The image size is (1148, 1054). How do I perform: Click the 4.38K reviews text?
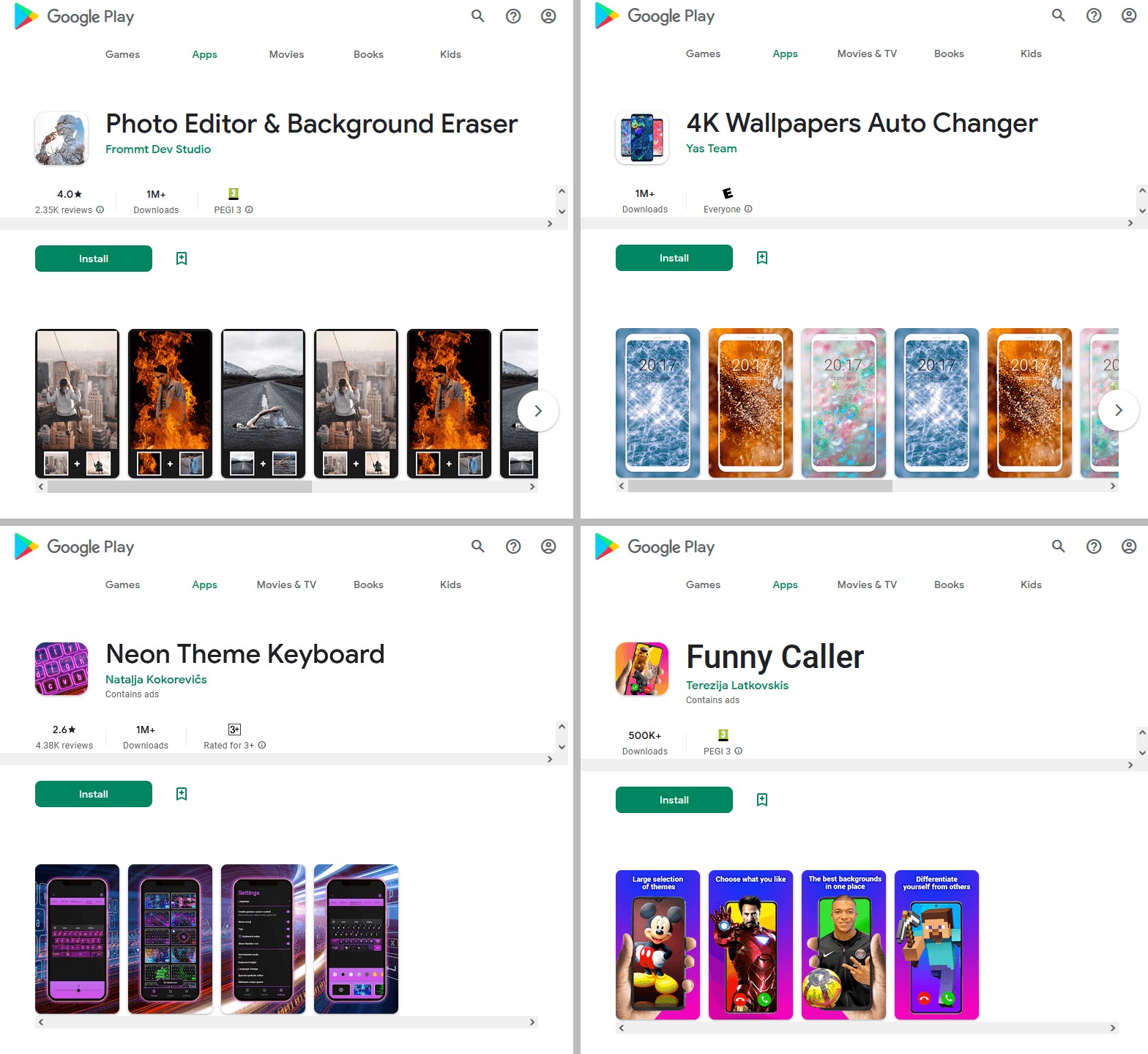pyautogui.click(x=64, y=746)
